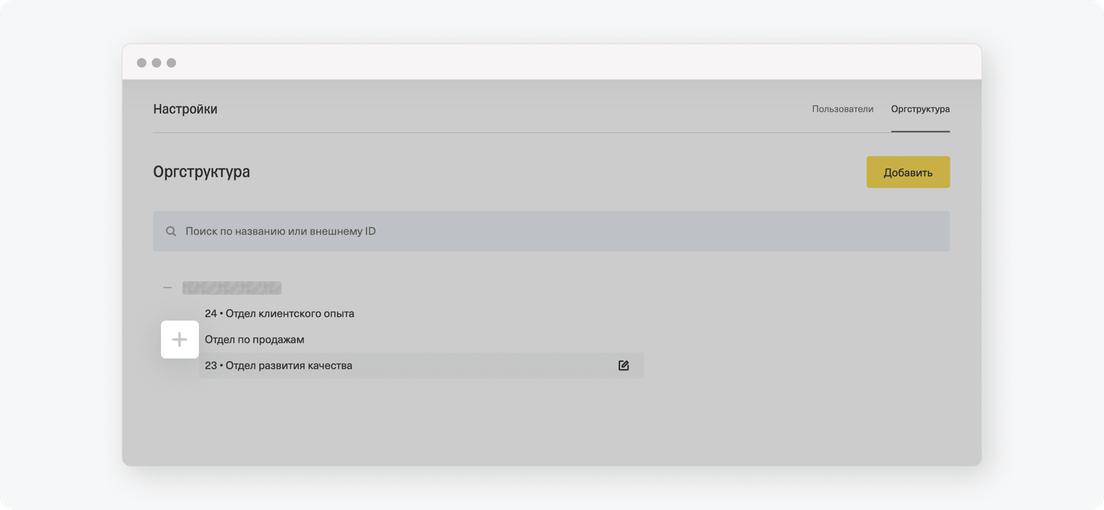Click the yellow Добавить button
The height and width of the screenshot is (510, 1104).
pyautogui.click(x=908, y=173)
